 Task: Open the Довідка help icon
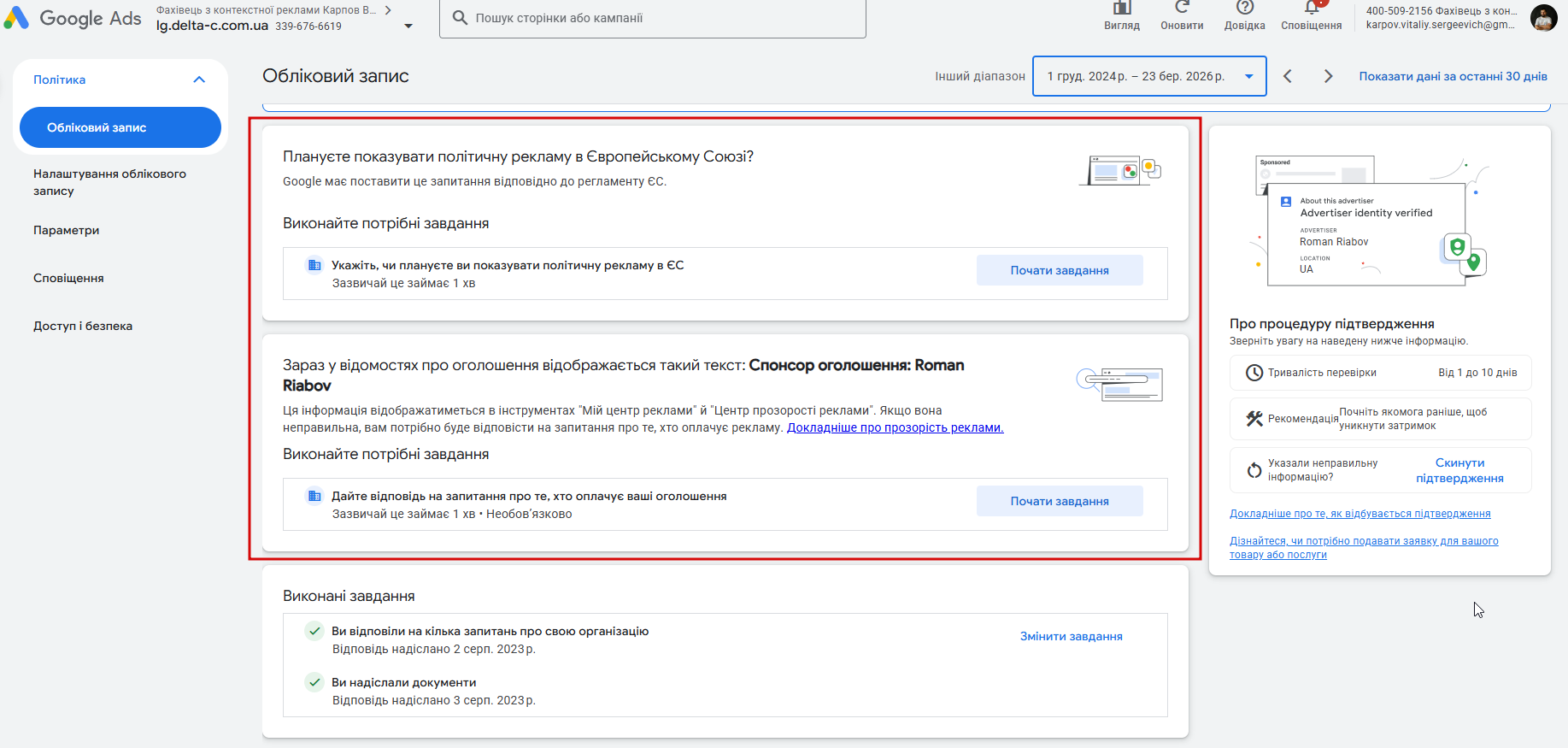click(x=1245, y=8)
